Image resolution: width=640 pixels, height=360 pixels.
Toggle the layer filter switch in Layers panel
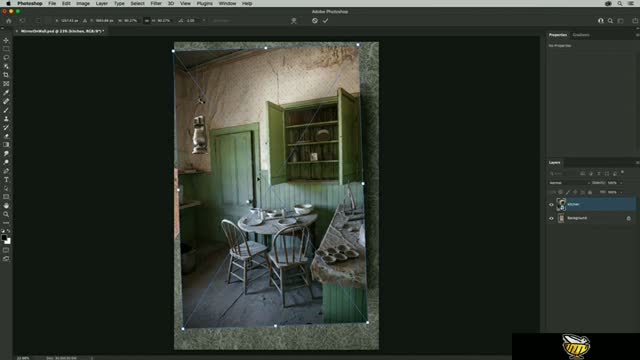pyautogui.click(x=622, y=172)
